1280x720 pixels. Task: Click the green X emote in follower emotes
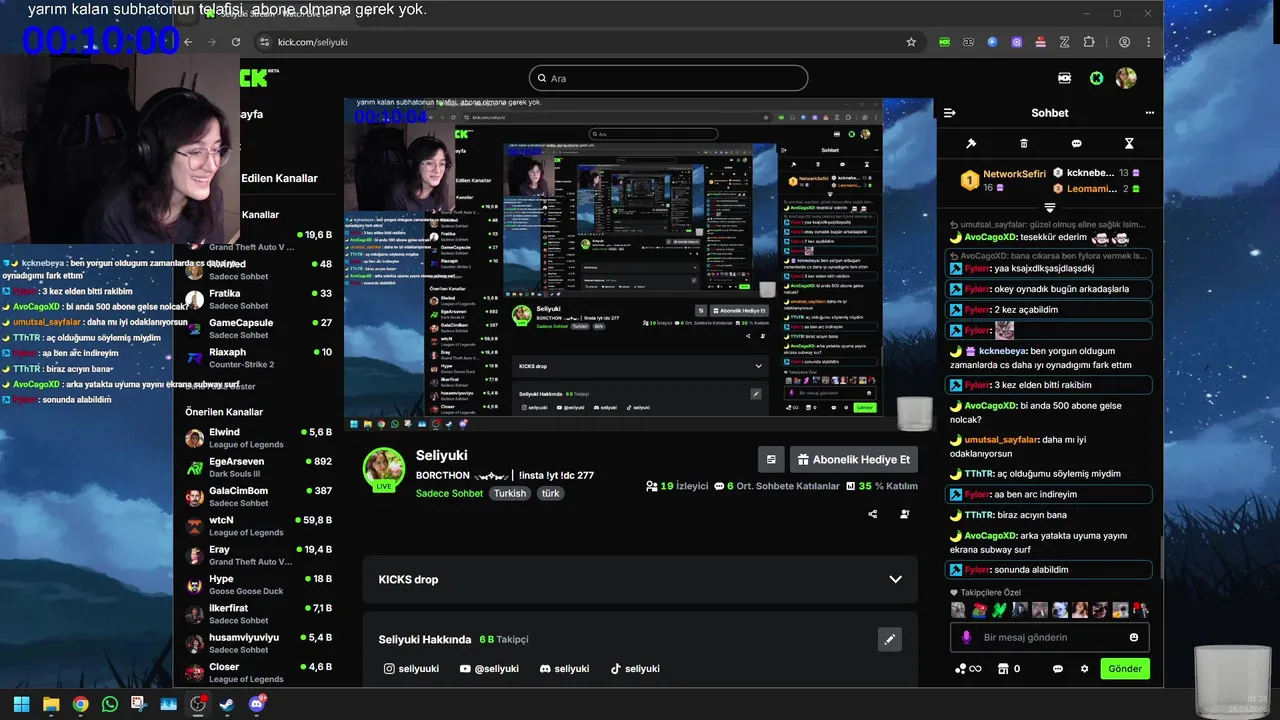coord(999,610)
